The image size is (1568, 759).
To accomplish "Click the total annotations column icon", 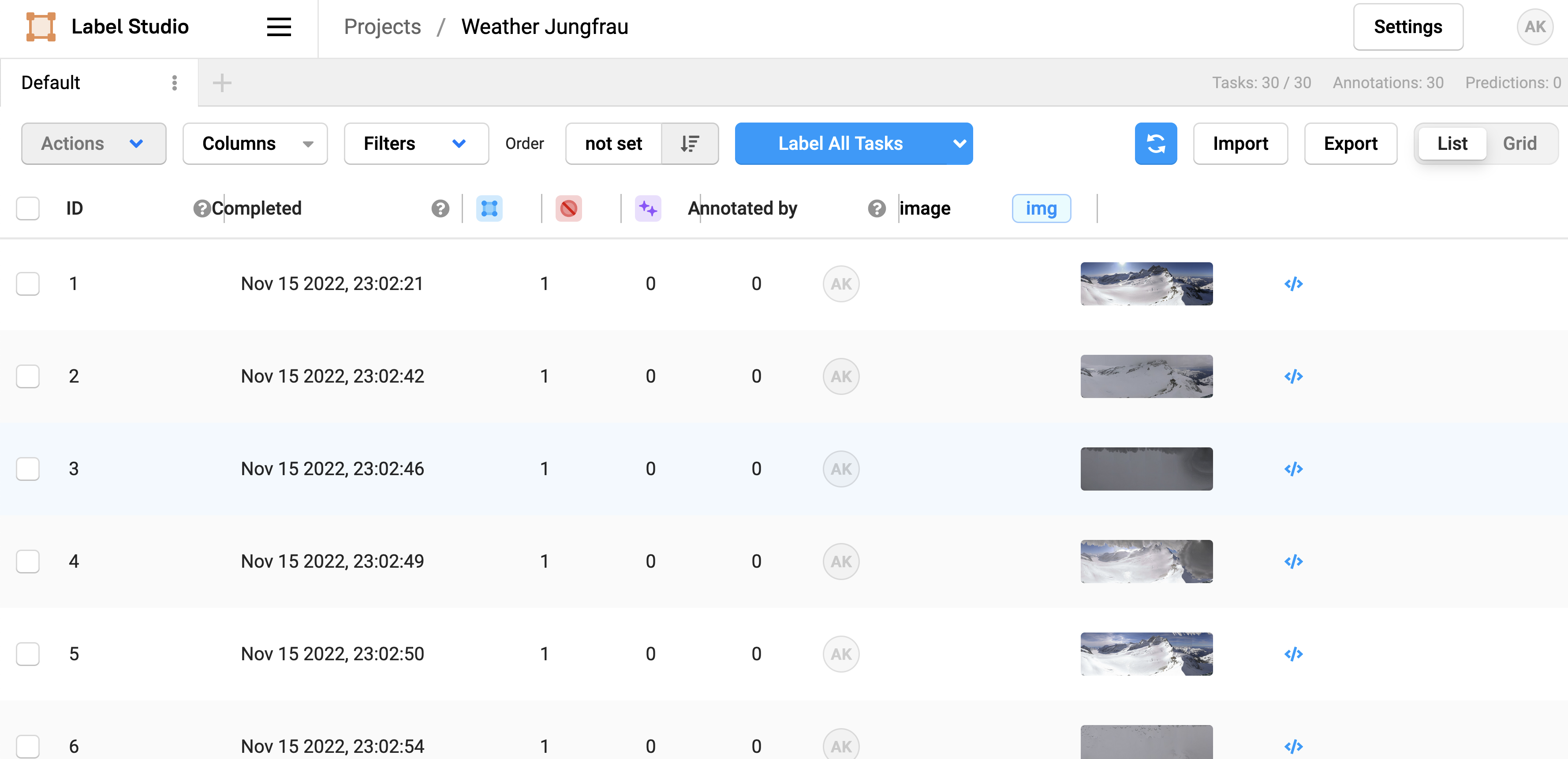I will pos(489,209).
